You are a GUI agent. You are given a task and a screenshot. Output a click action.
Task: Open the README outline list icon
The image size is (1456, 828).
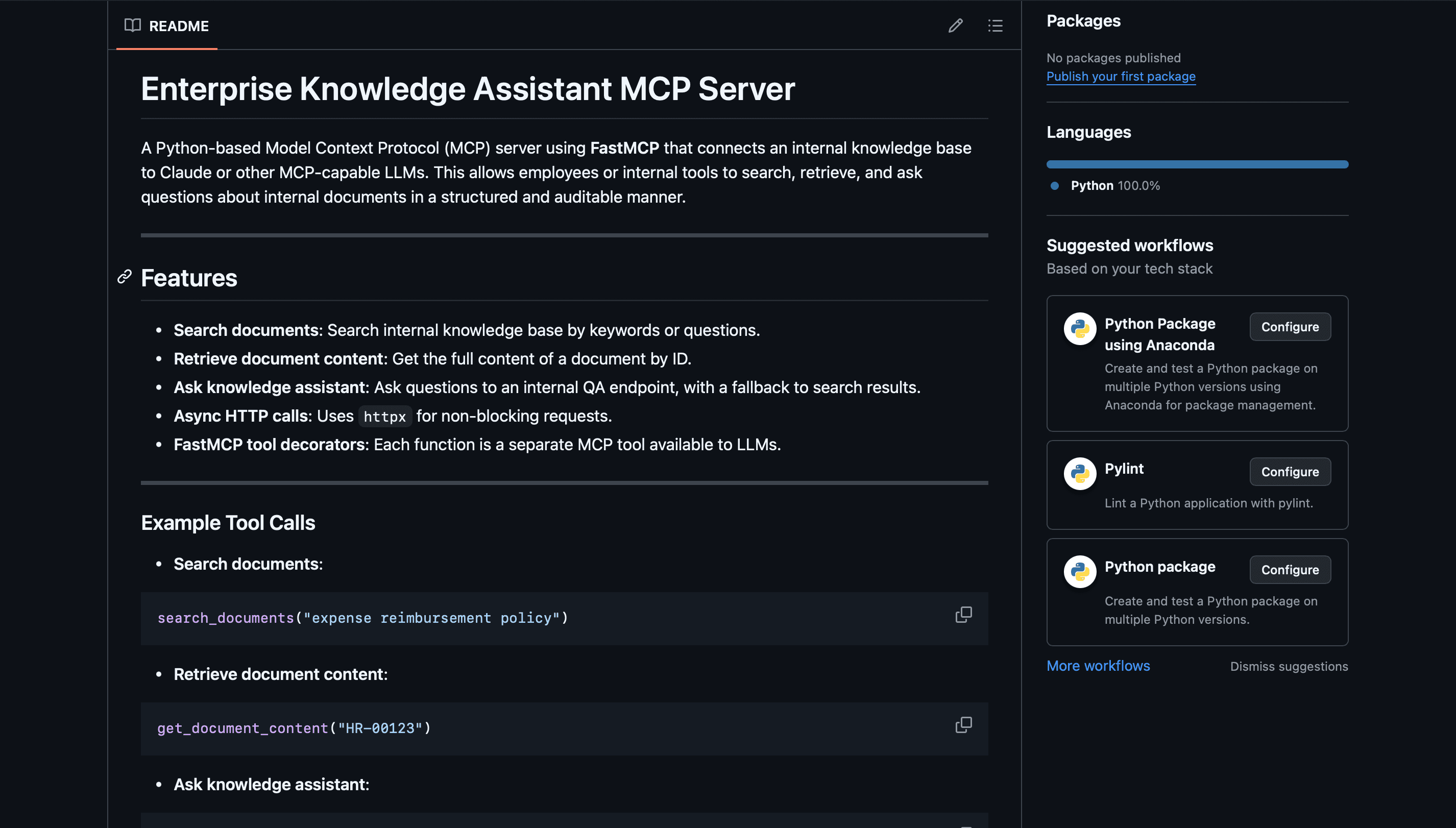click(x=996, y=26)
